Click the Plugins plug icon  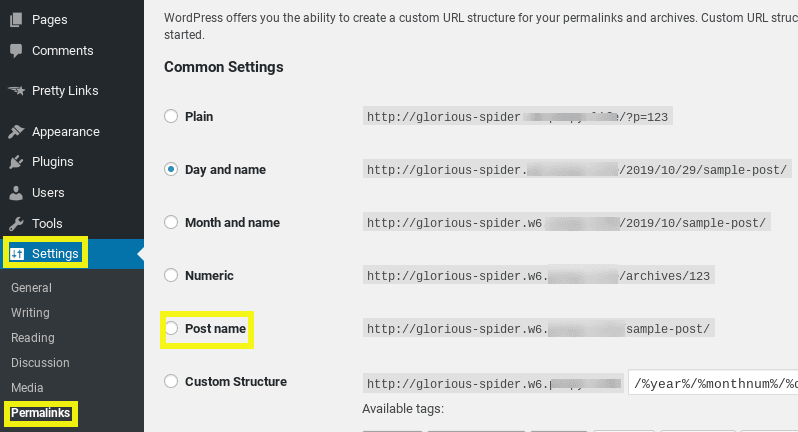click(x=16, y=162)
